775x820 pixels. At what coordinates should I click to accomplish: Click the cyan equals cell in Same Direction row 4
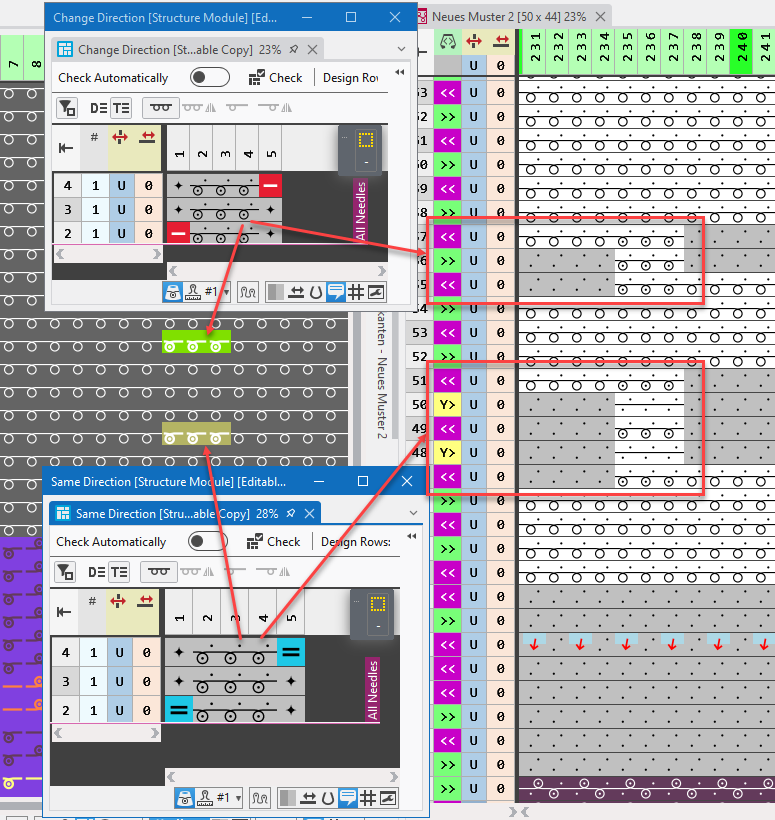click(x=290, y=652)
